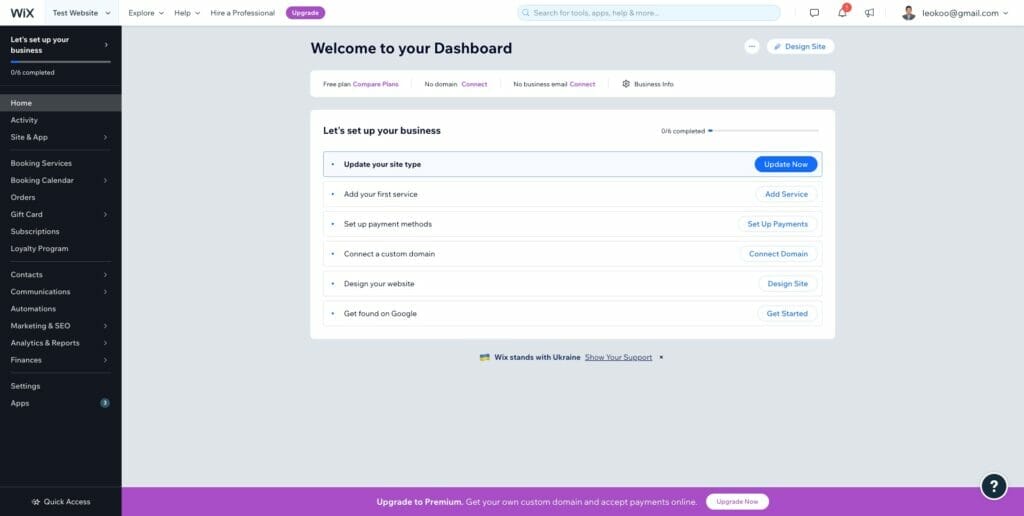Screen dimensions: 1024x516
Task: Click the Compare Plans link
Action: 375,84
